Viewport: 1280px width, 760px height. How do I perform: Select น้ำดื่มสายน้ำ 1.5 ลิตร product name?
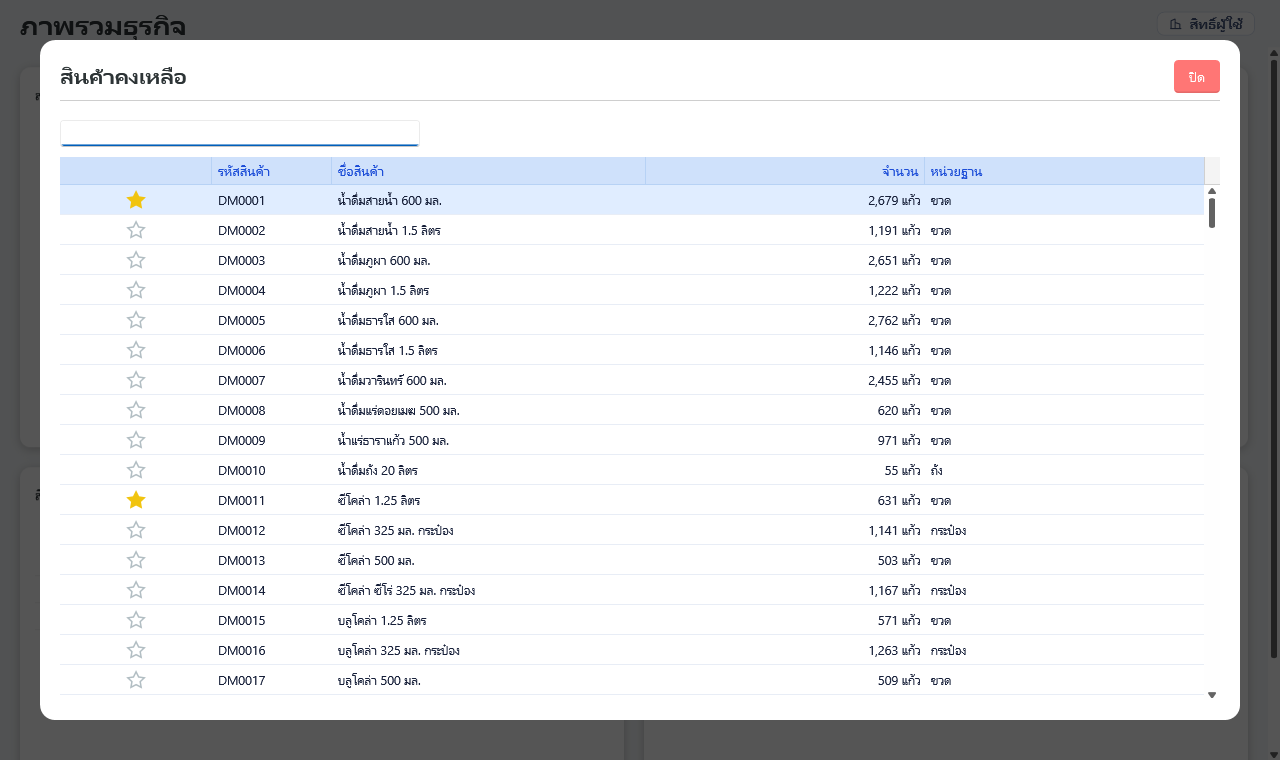[389, 230]
